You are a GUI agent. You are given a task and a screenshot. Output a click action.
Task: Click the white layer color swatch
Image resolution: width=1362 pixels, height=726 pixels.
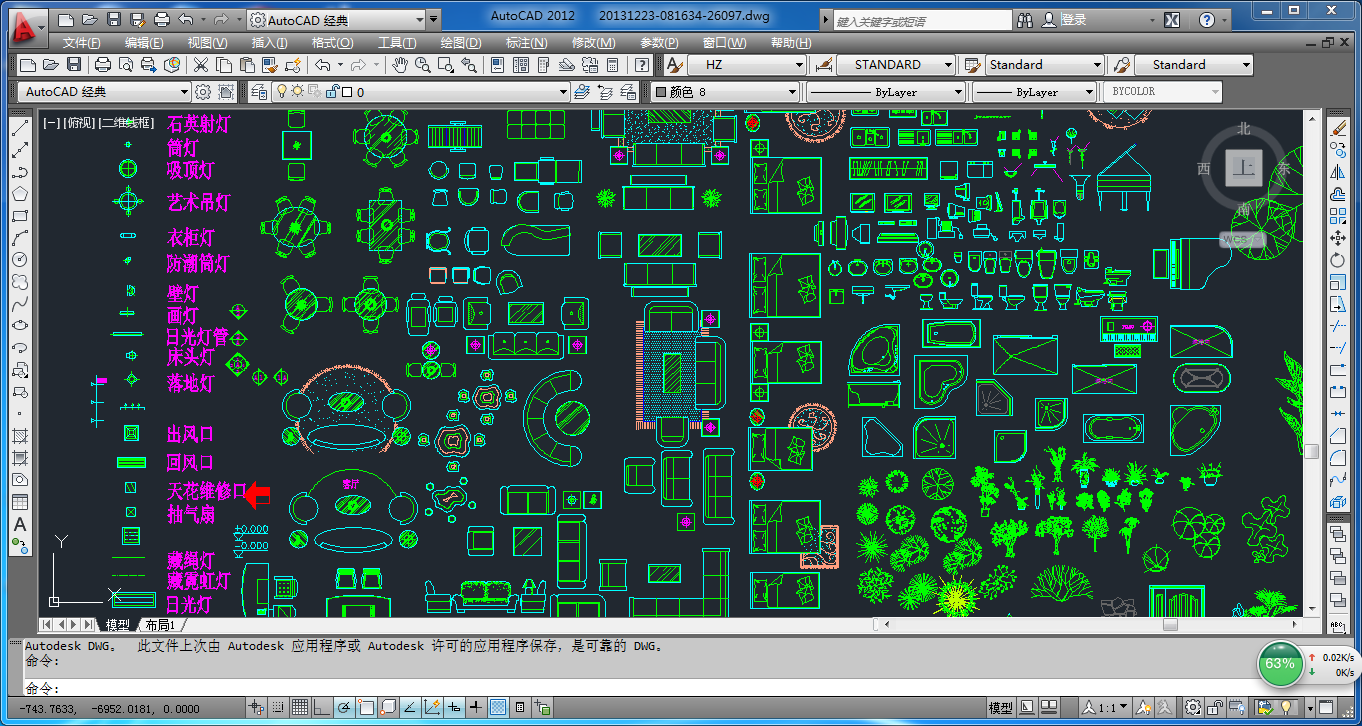(x=346, y=92)
